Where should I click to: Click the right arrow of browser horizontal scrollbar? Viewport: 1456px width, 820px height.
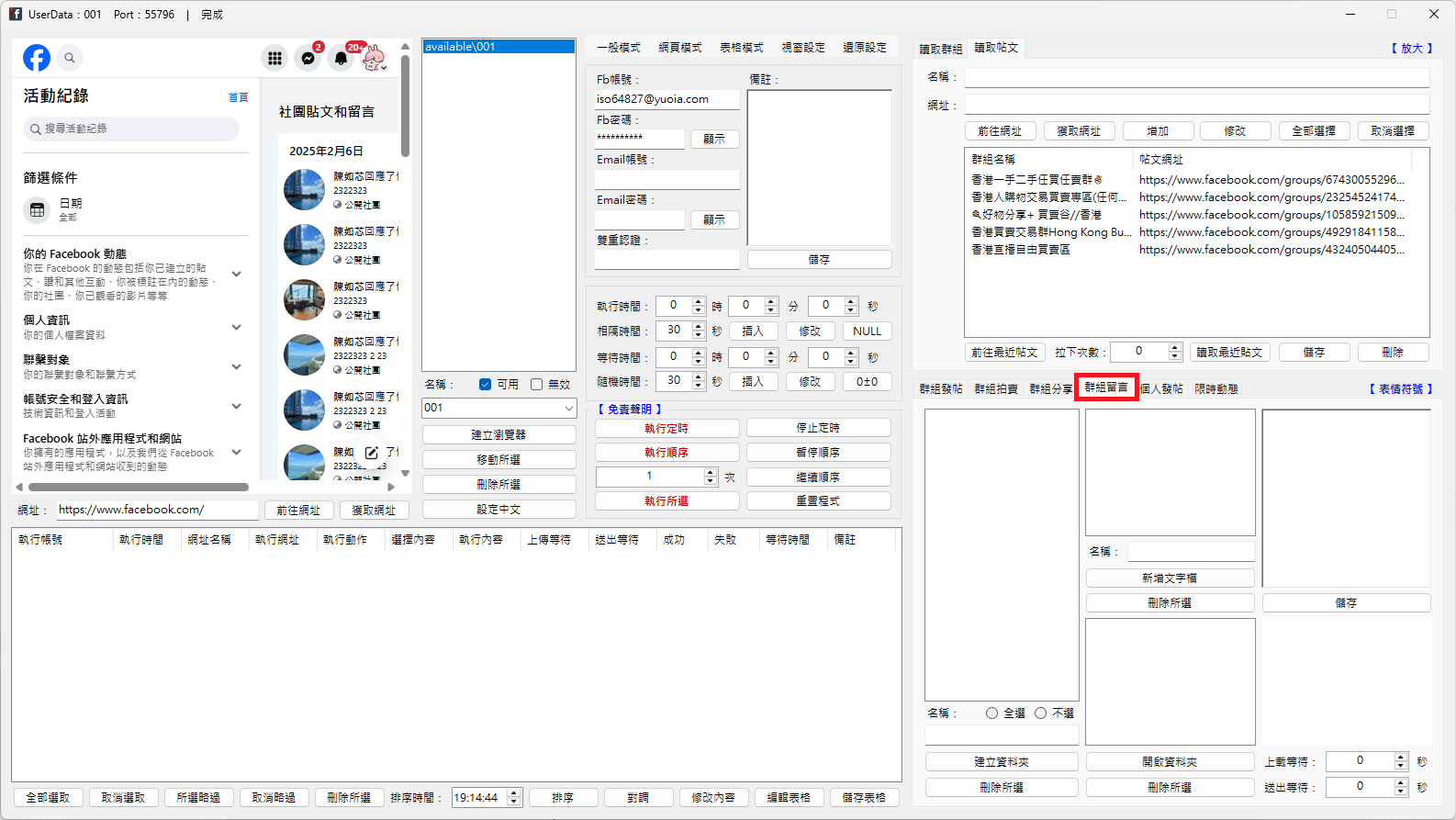point(392,487)
